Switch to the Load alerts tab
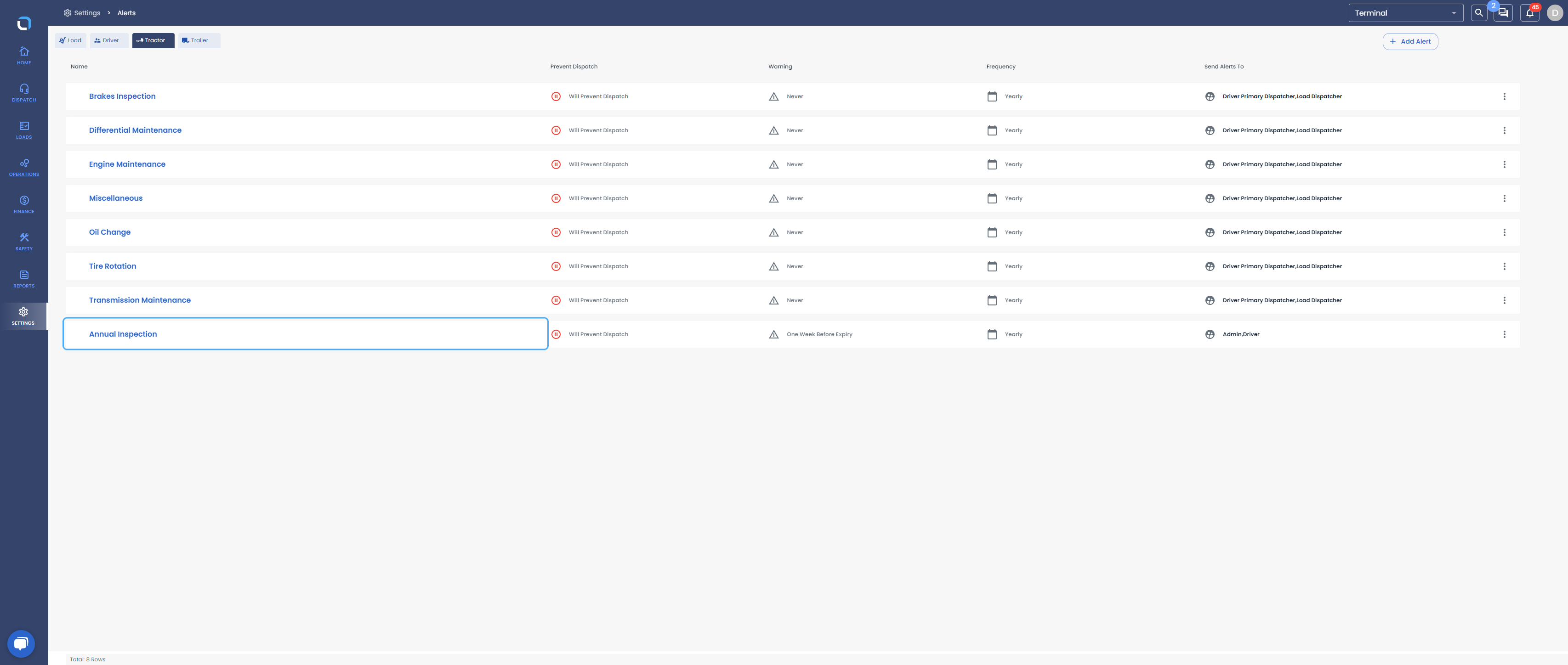The image size is (1568, 665). point(71,40)
